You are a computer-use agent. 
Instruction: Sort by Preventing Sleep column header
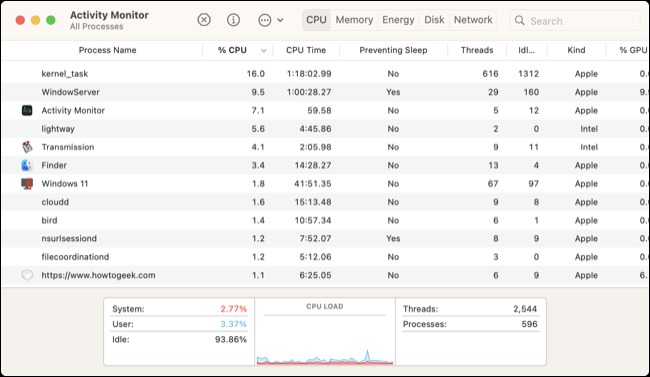(x=393, y=50)
